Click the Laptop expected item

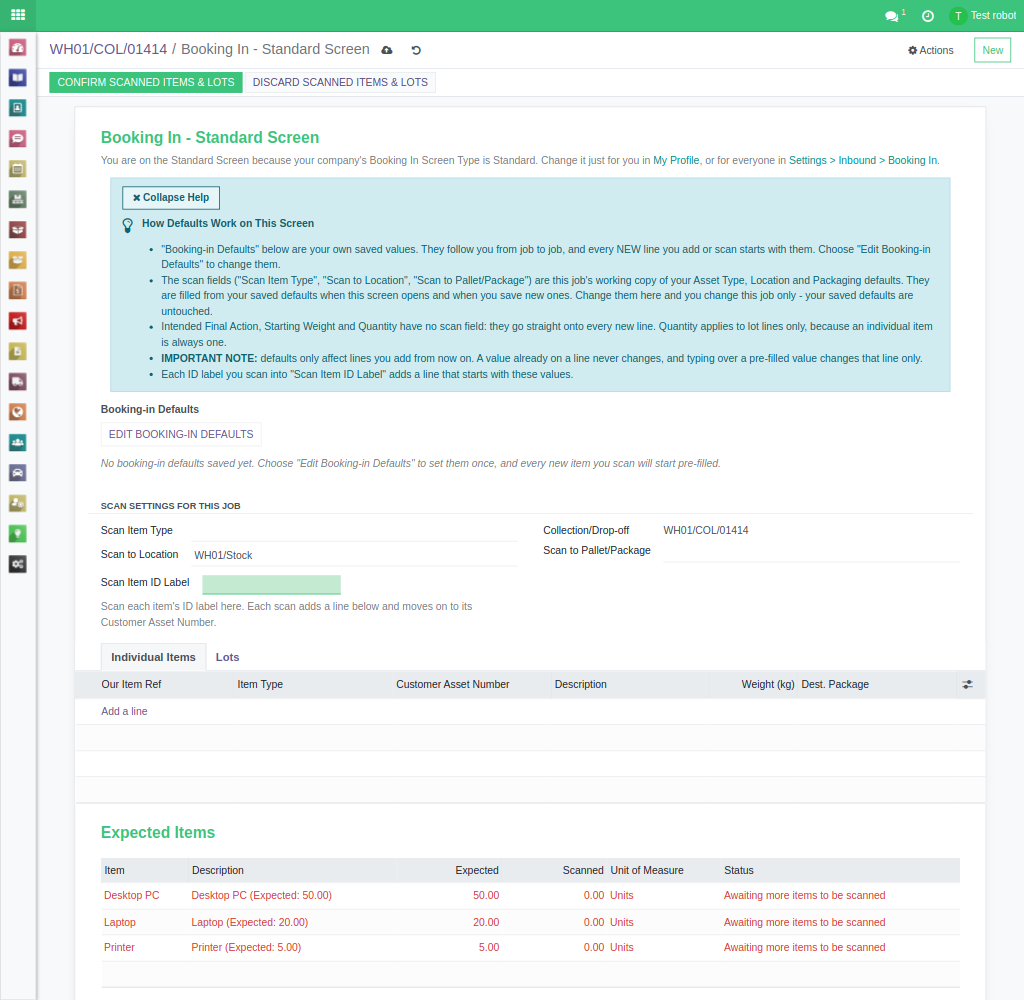(120, 922)
